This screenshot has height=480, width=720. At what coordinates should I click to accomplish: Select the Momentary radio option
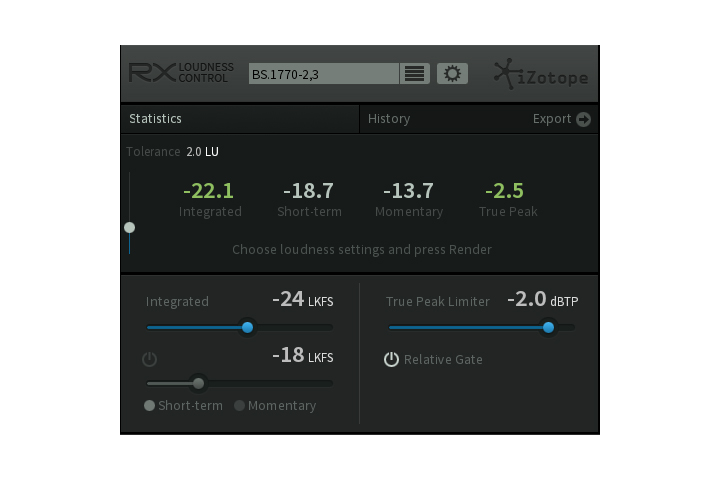point(240,406)
